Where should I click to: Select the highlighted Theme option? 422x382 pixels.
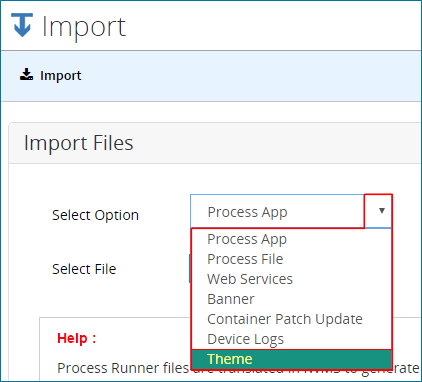click(291, 359)
